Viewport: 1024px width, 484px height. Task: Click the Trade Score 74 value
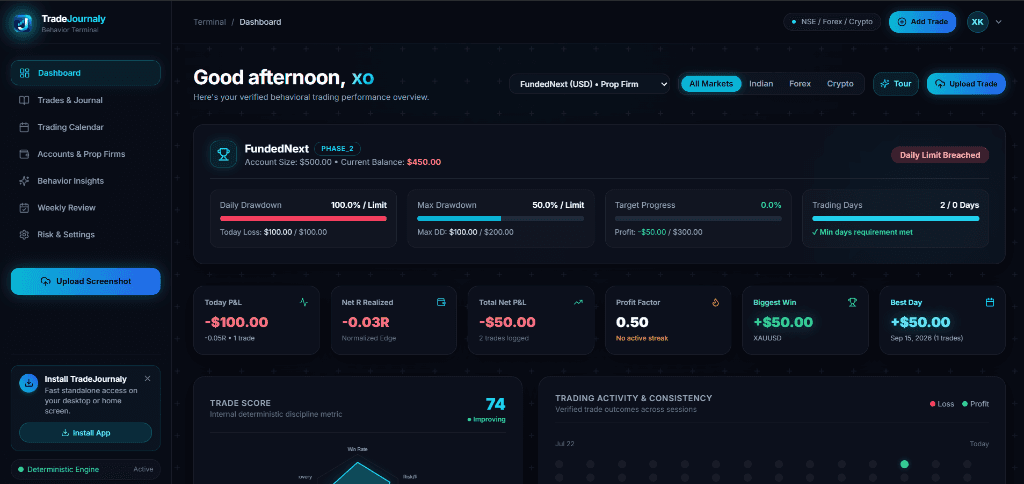point(495,404)
